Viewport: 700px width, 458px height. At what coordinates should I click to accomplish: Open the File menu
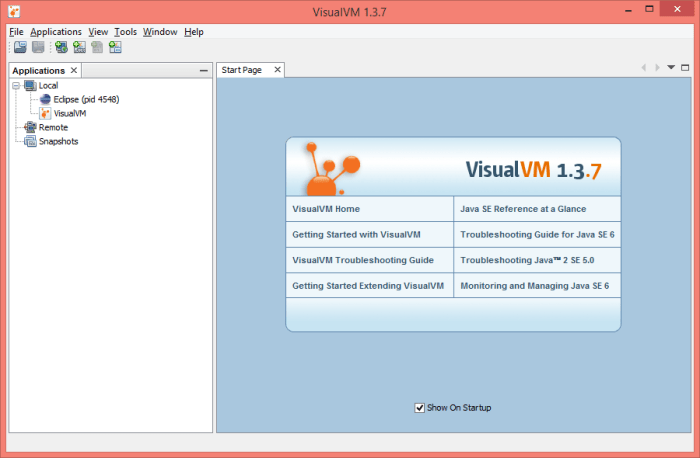coord(16,32)
